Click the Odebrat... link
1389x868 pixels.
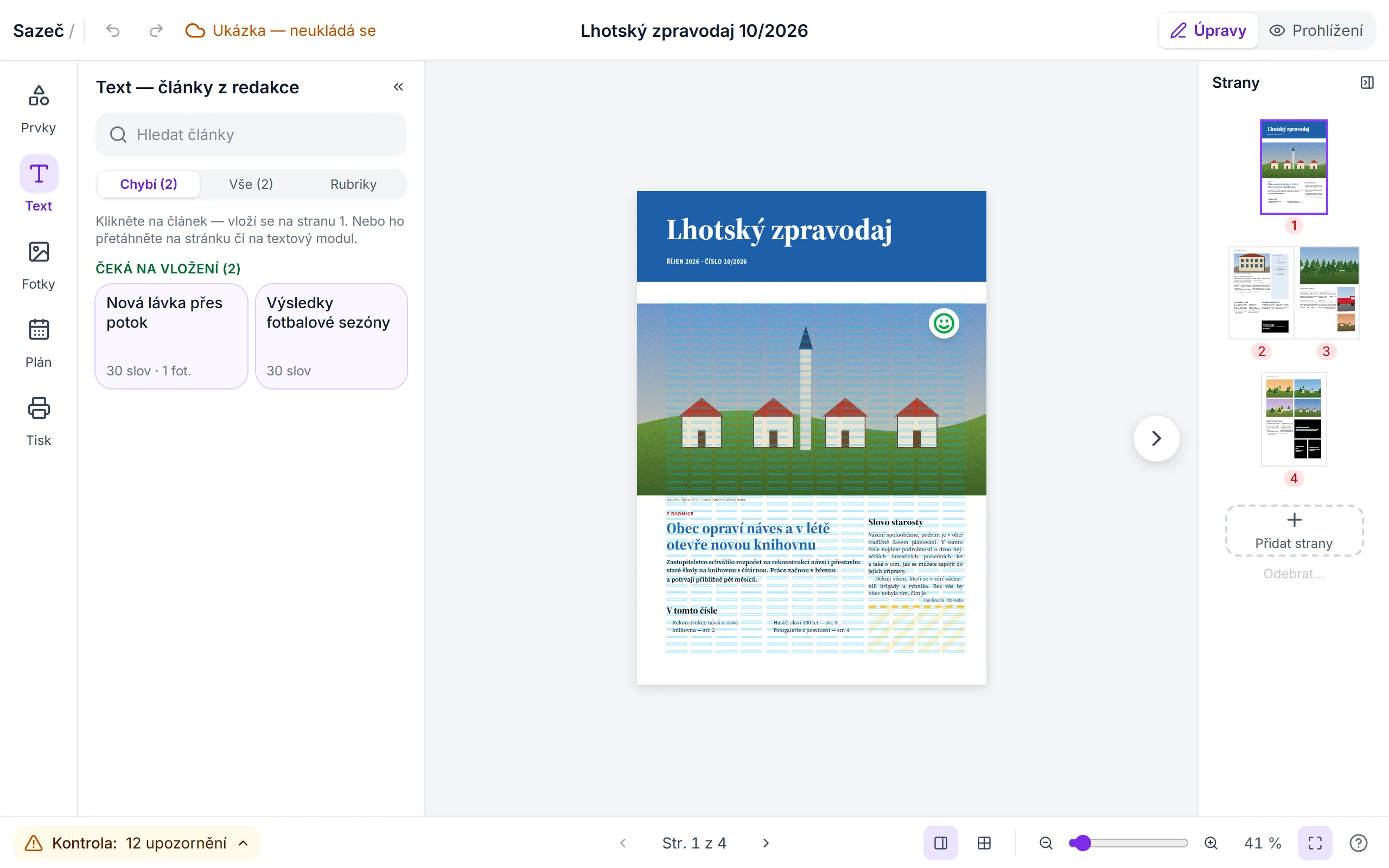pyautogui.click(x=1294, y=573)
